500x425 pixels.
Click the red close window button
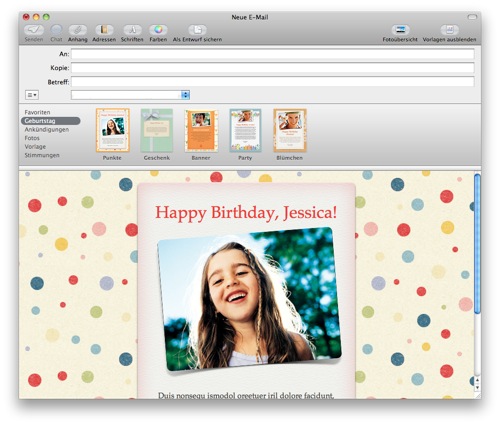[x=26, y=17]
